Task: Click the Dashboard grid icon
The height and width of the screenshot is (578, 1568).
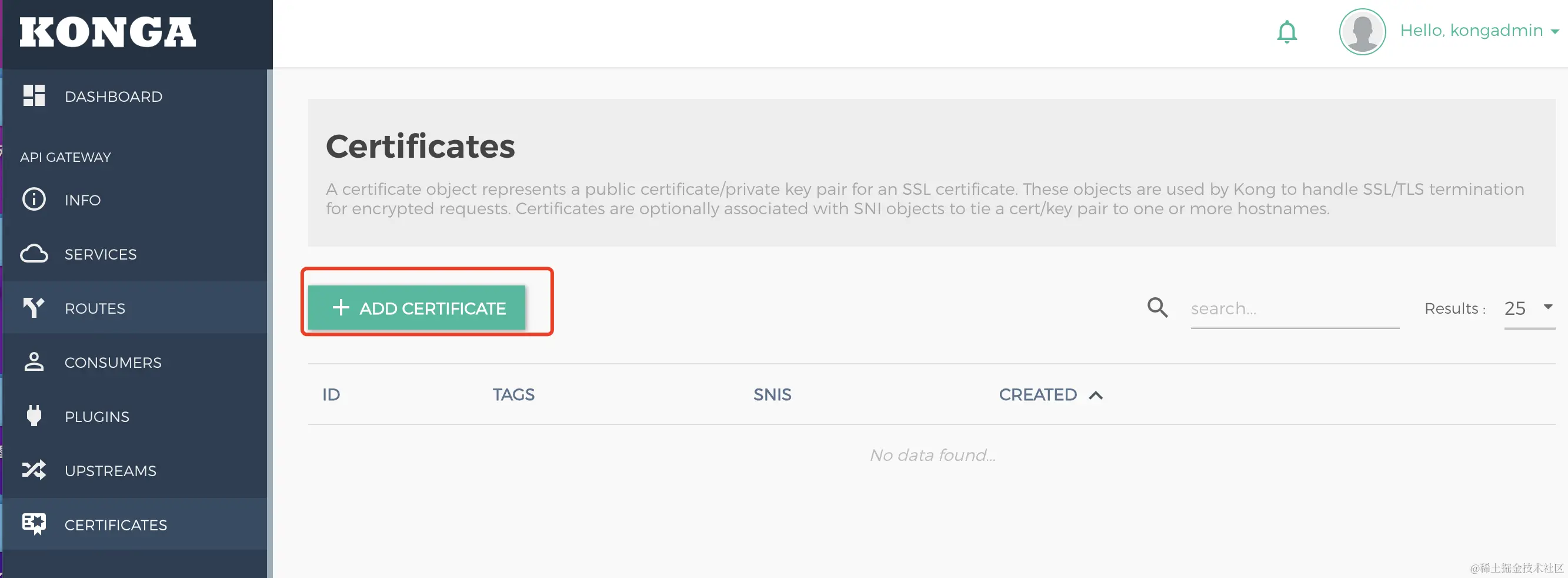Action: (x=34, y=95)
